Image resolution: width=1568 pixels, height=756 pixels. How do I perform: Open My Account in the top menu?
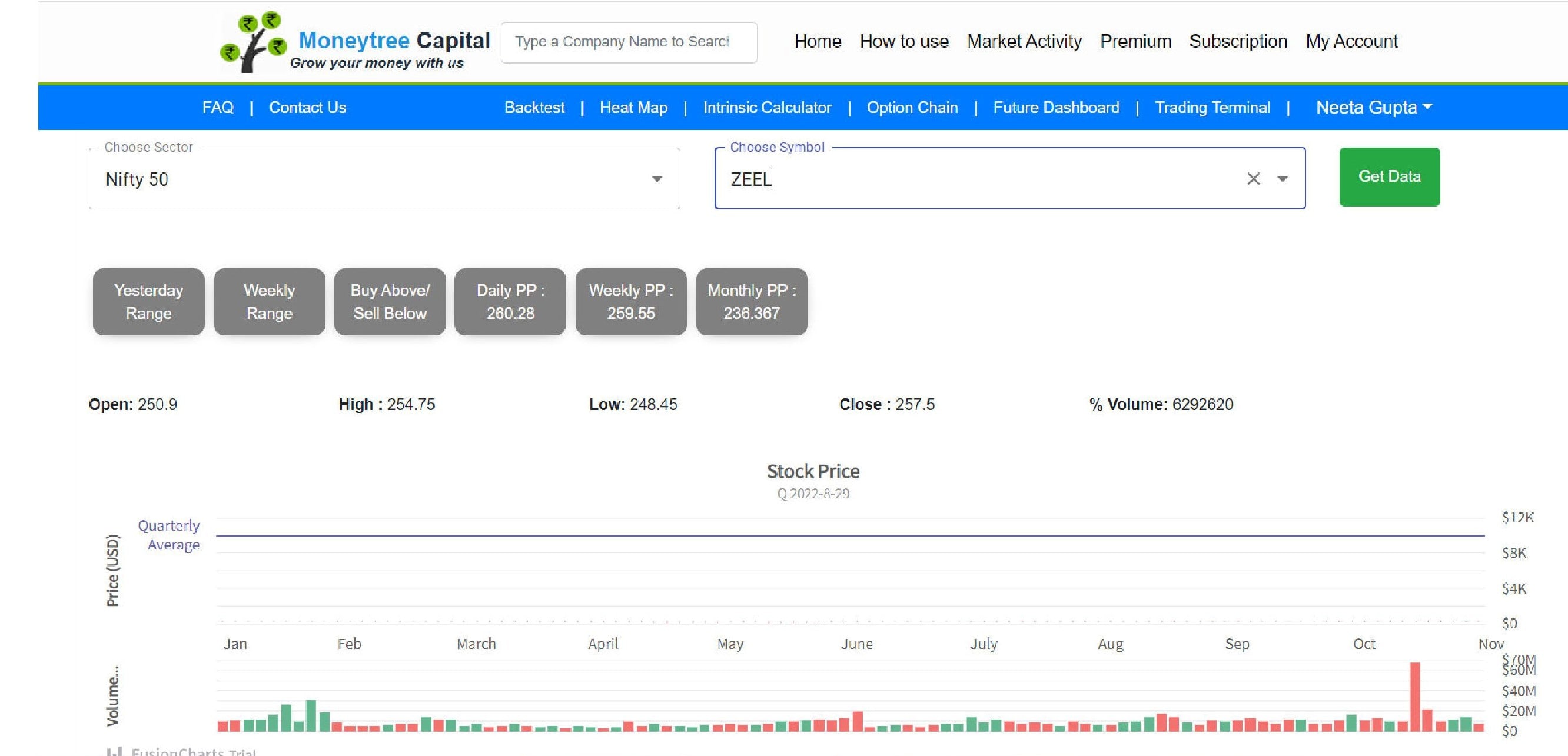click(x=1351, y=41)
